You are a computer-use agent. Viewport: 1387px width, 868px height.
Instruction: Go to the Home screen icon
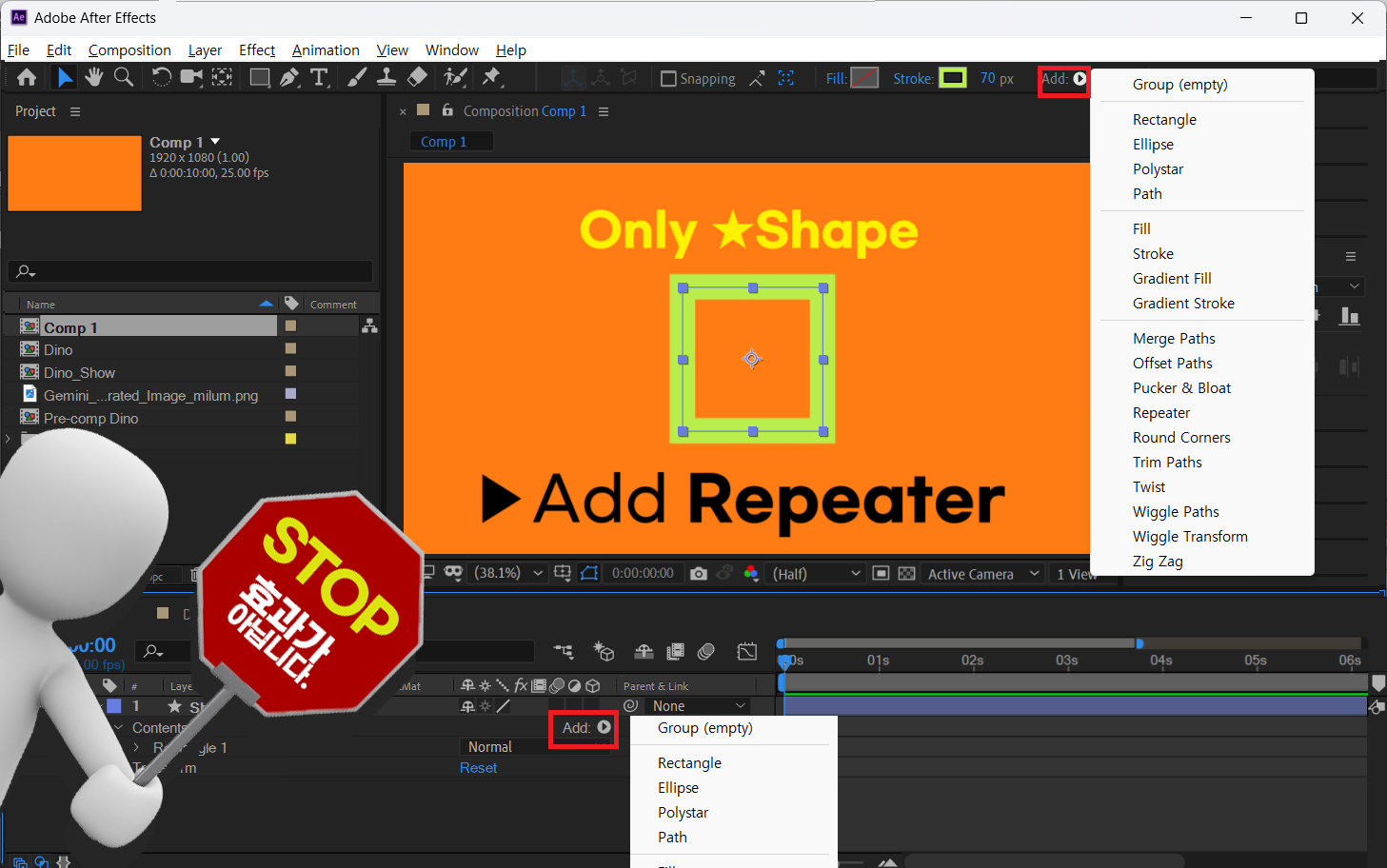(27, 78)
